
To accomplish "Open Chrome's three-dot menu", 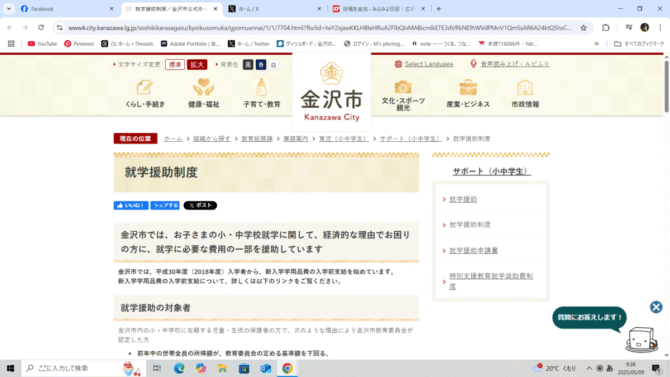I will click(x=660, y=27).
